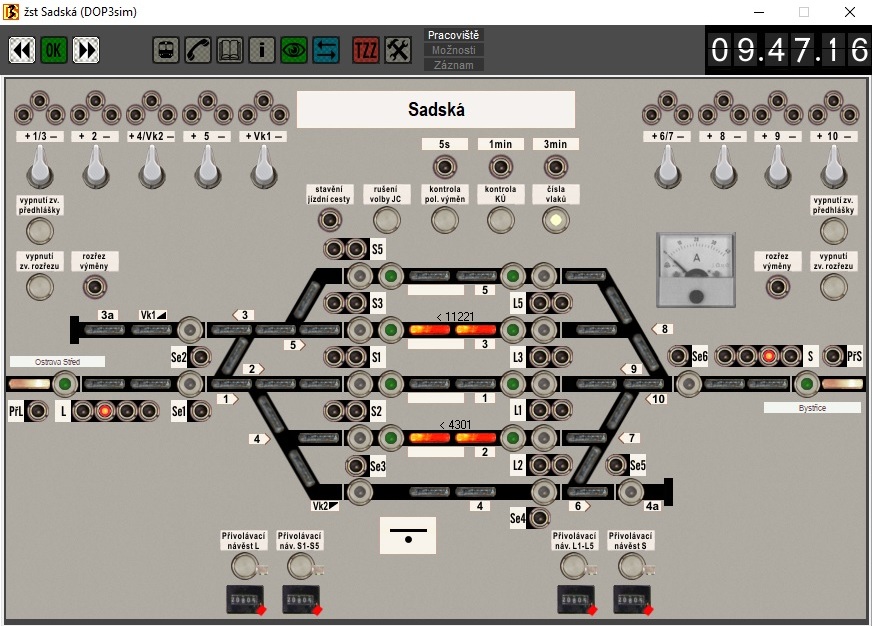
Task: Open the train icon in toolbar
Action: (166, 50)
